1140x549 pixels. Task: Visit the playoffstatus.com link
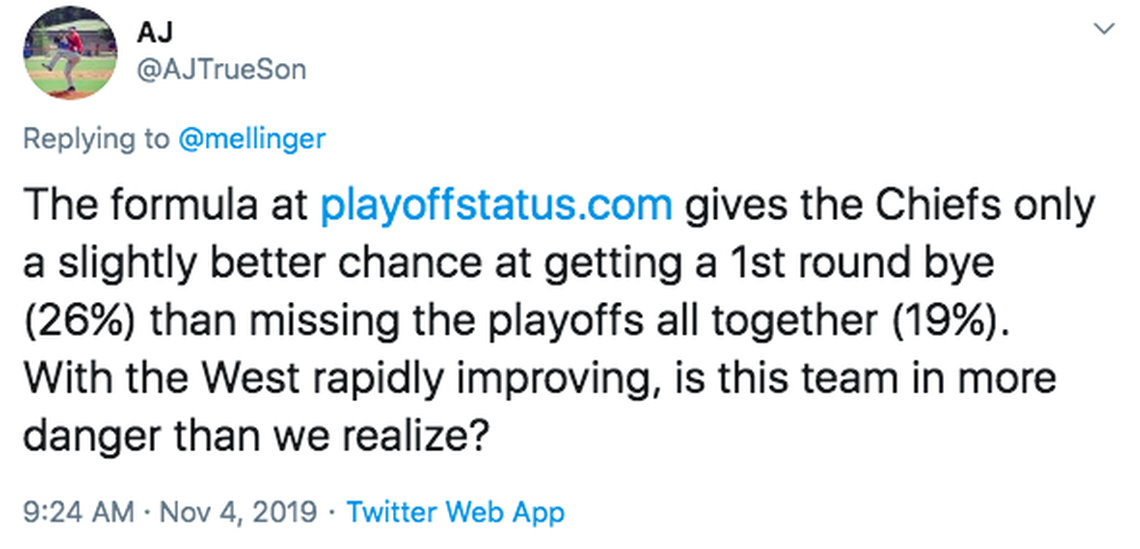point(496,206)
